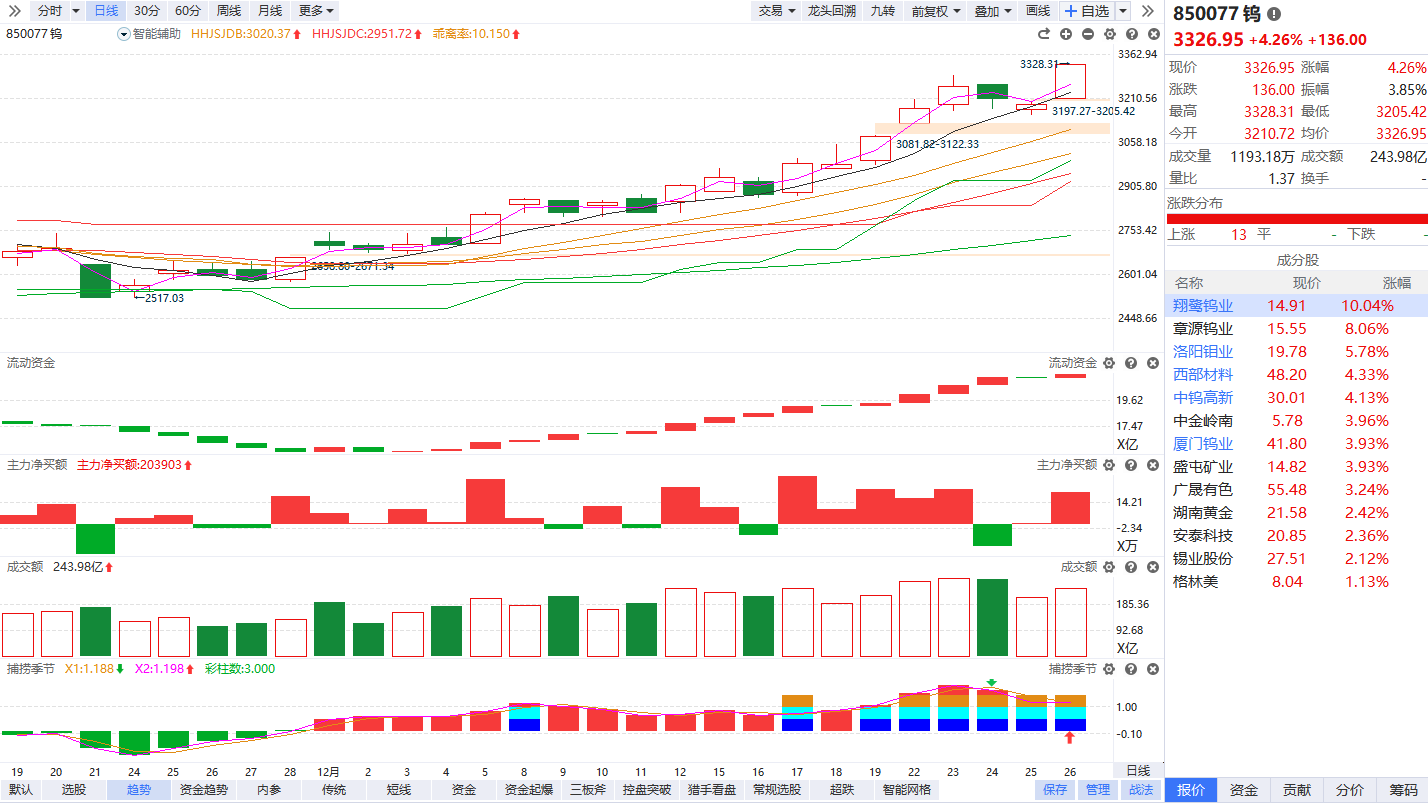The height and width of the screenshot is (803, 1428).
Task: Click the zoom-in plus icon on main chart
Action: coord(1067,34)
